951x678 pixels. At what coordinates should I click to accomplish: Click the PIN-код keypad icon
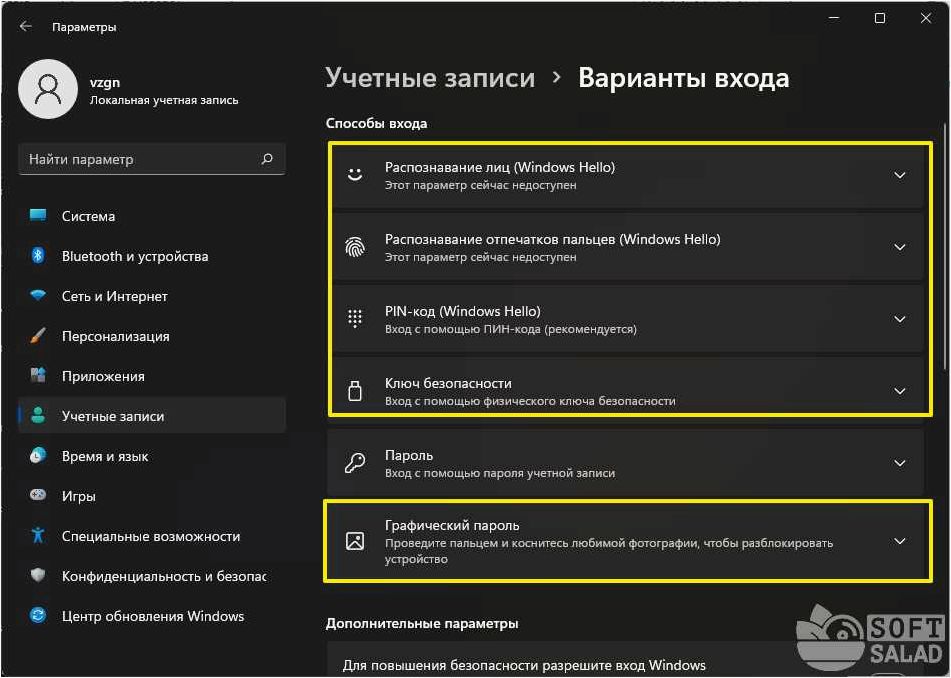(355, 318)
